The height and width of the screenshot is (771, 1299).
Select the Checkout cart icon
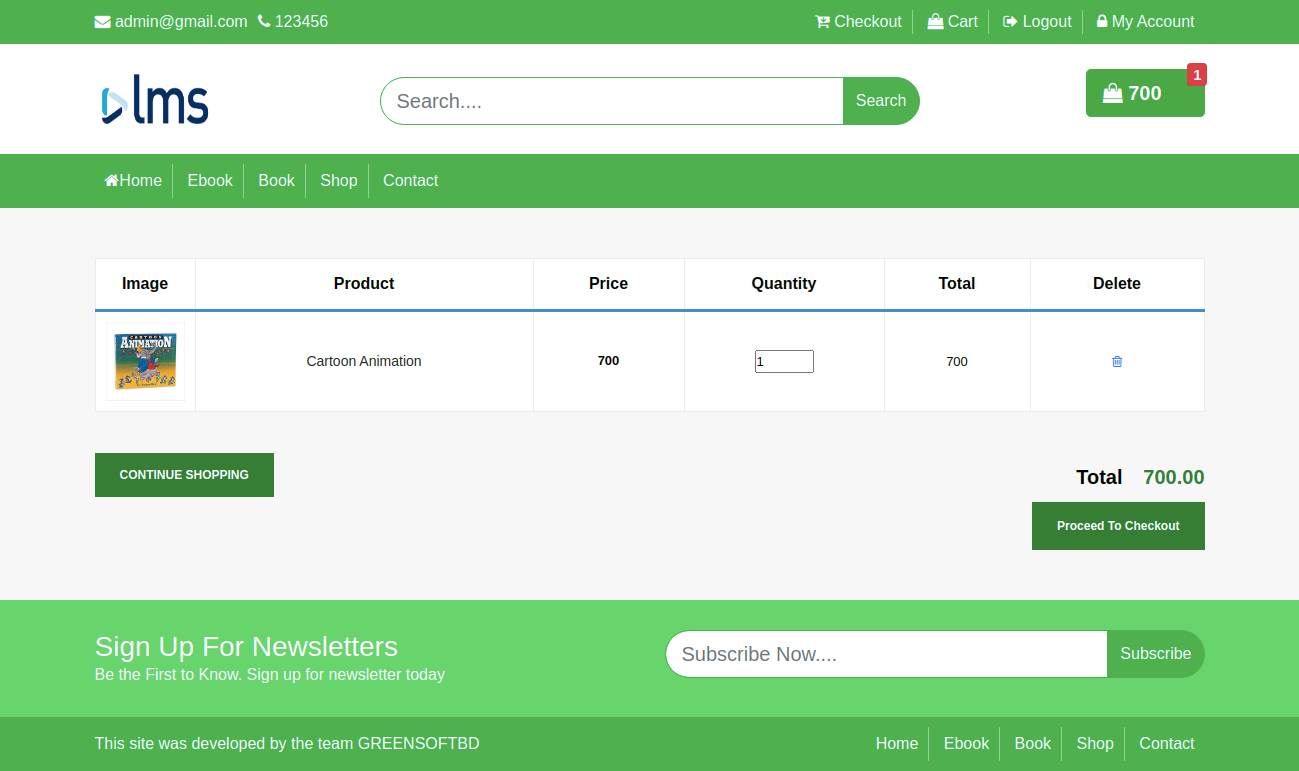point(821,21)
